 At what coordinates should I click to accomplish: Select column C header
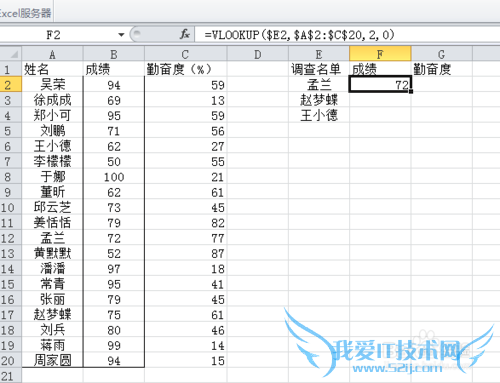[186, 54]
